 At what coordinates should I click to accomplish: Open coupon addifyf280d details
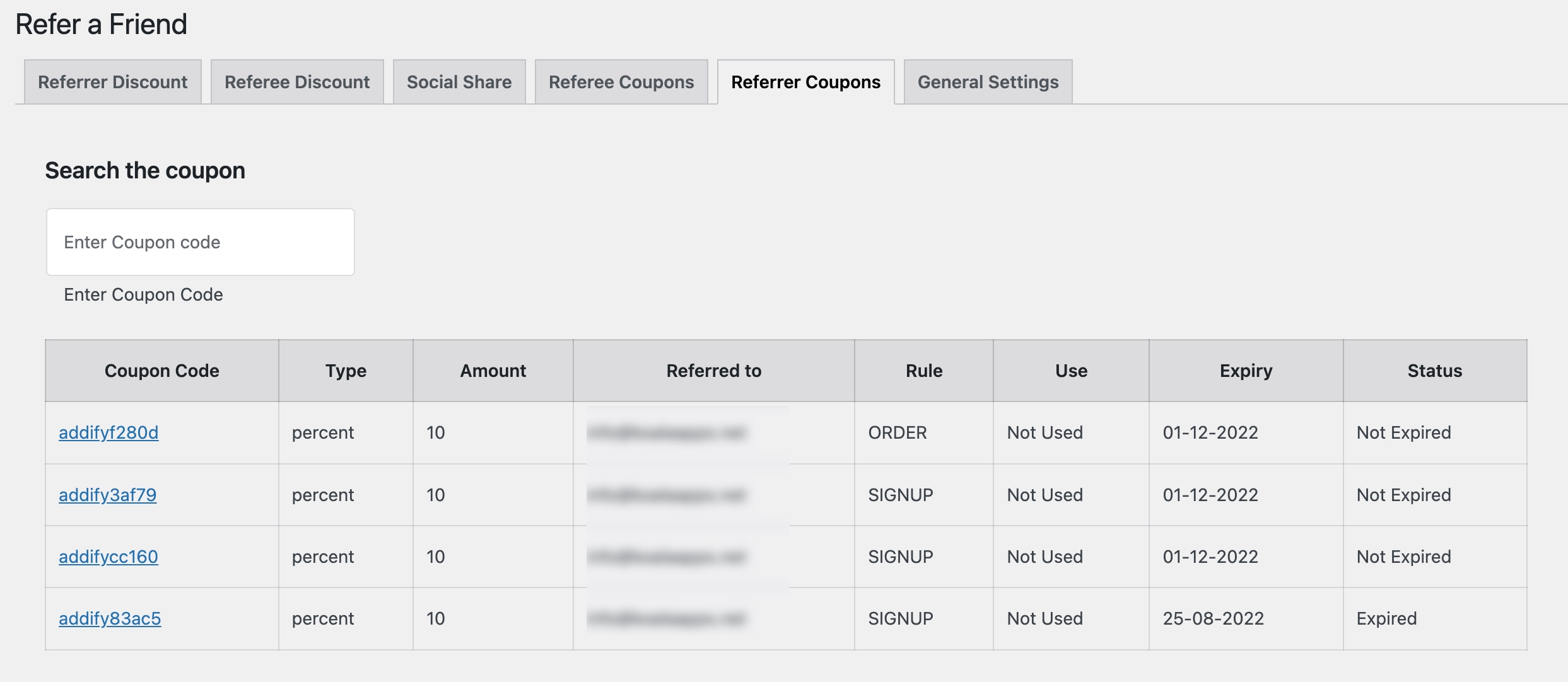(108, 432)
